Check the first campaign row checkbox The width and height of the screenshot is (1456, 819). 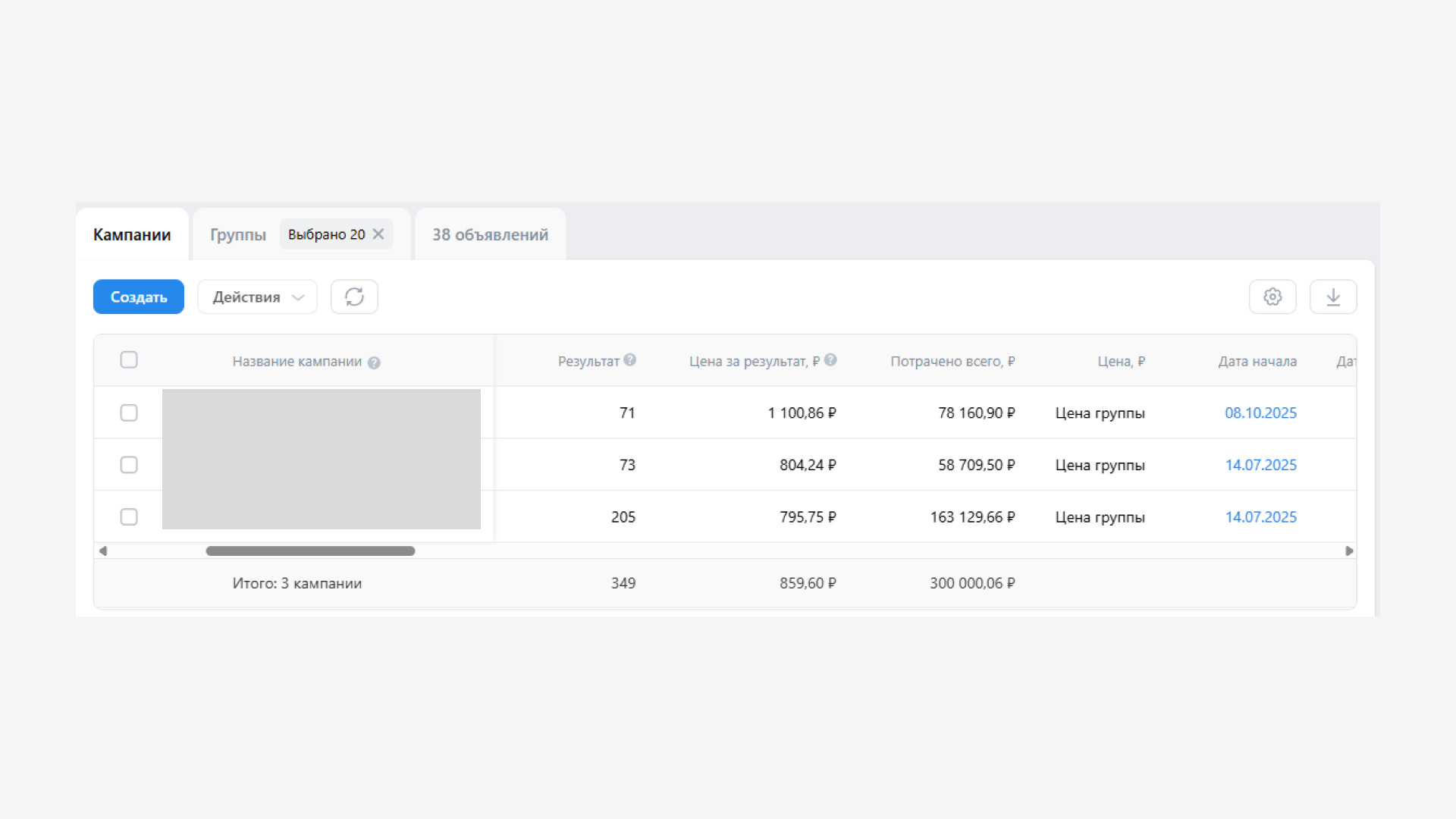129,413
